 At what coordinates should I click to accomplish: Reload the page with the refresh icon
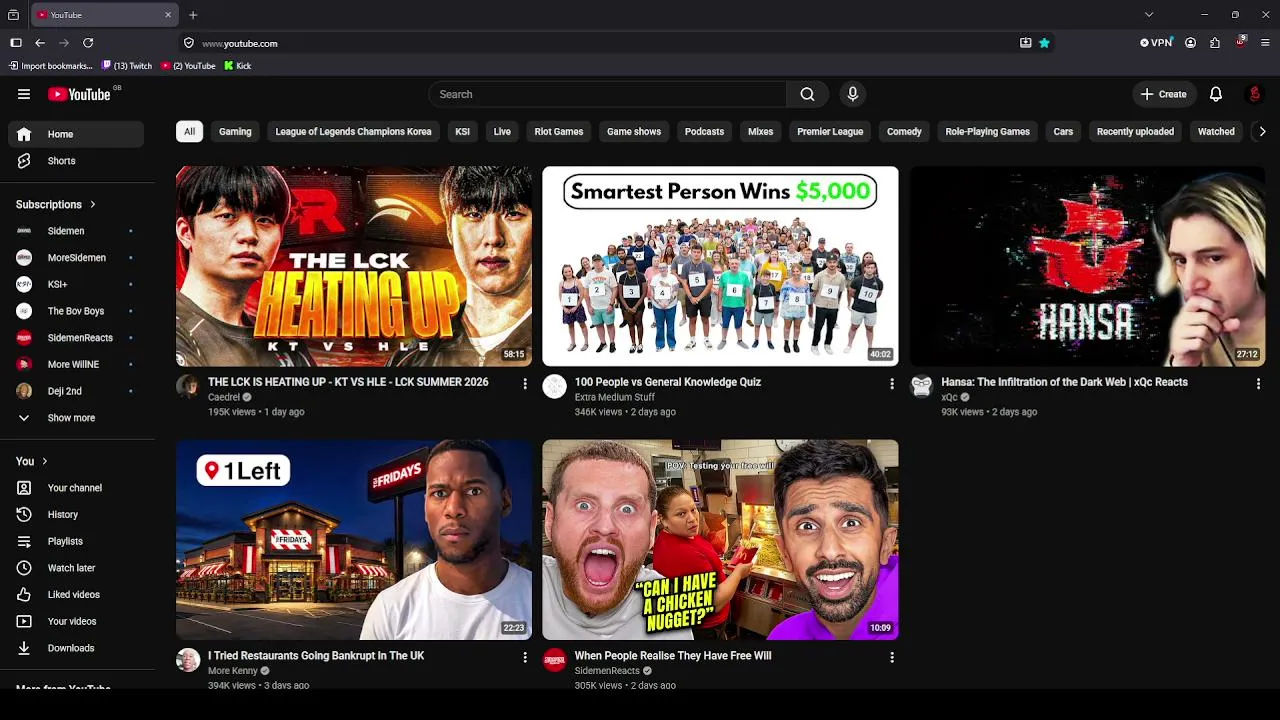click(88, 43)
